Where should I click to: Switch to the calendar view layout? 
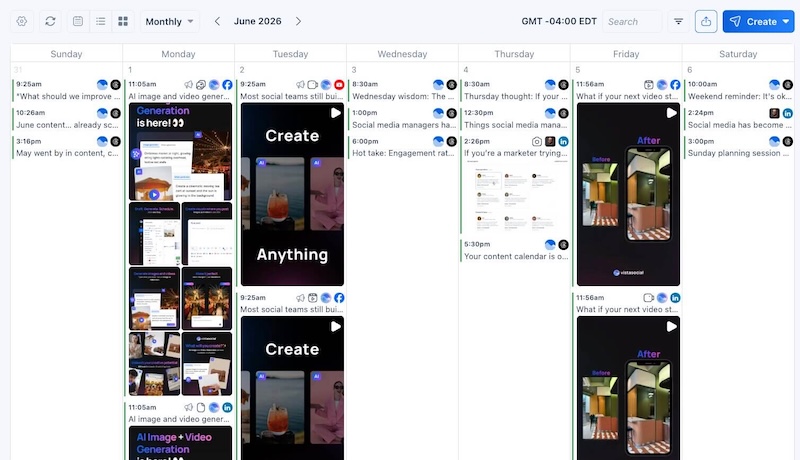(x=78, y=21)
